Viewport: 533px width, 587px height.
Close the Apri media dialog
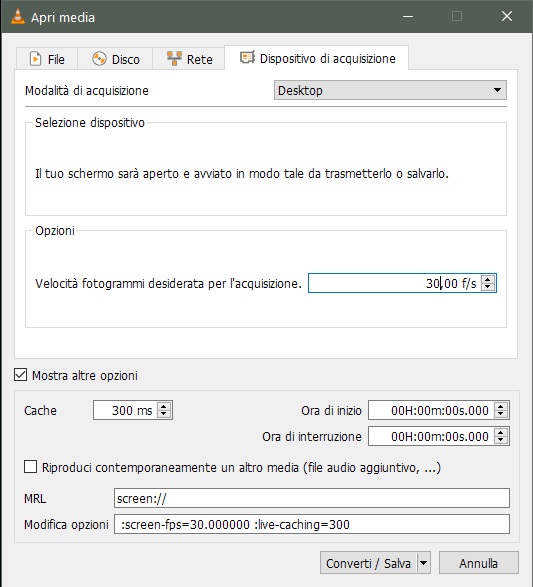(507, 16)
